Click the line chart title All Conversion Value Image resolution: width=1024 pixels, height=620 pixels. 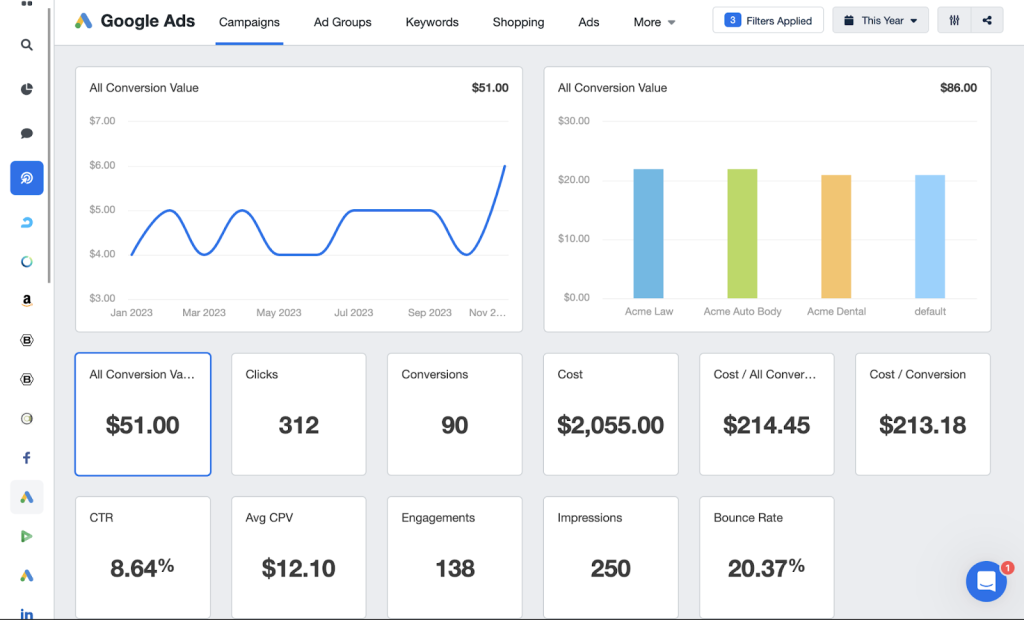pyautogui.click(x=144, y=88)
